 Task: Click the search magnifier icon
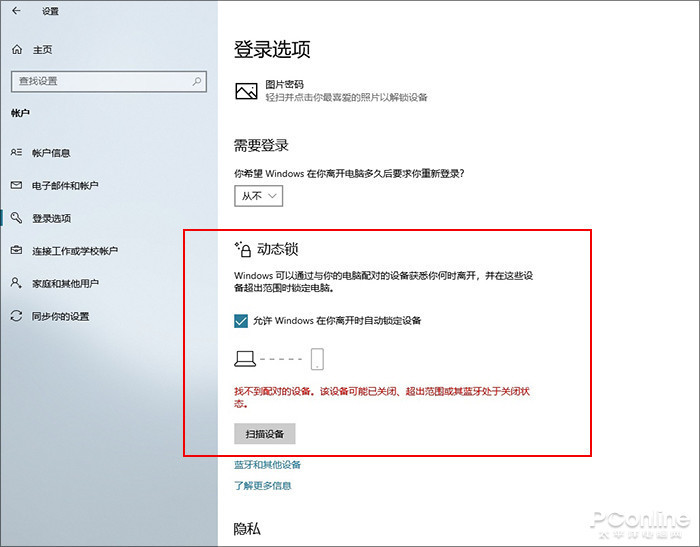(197, 81)
